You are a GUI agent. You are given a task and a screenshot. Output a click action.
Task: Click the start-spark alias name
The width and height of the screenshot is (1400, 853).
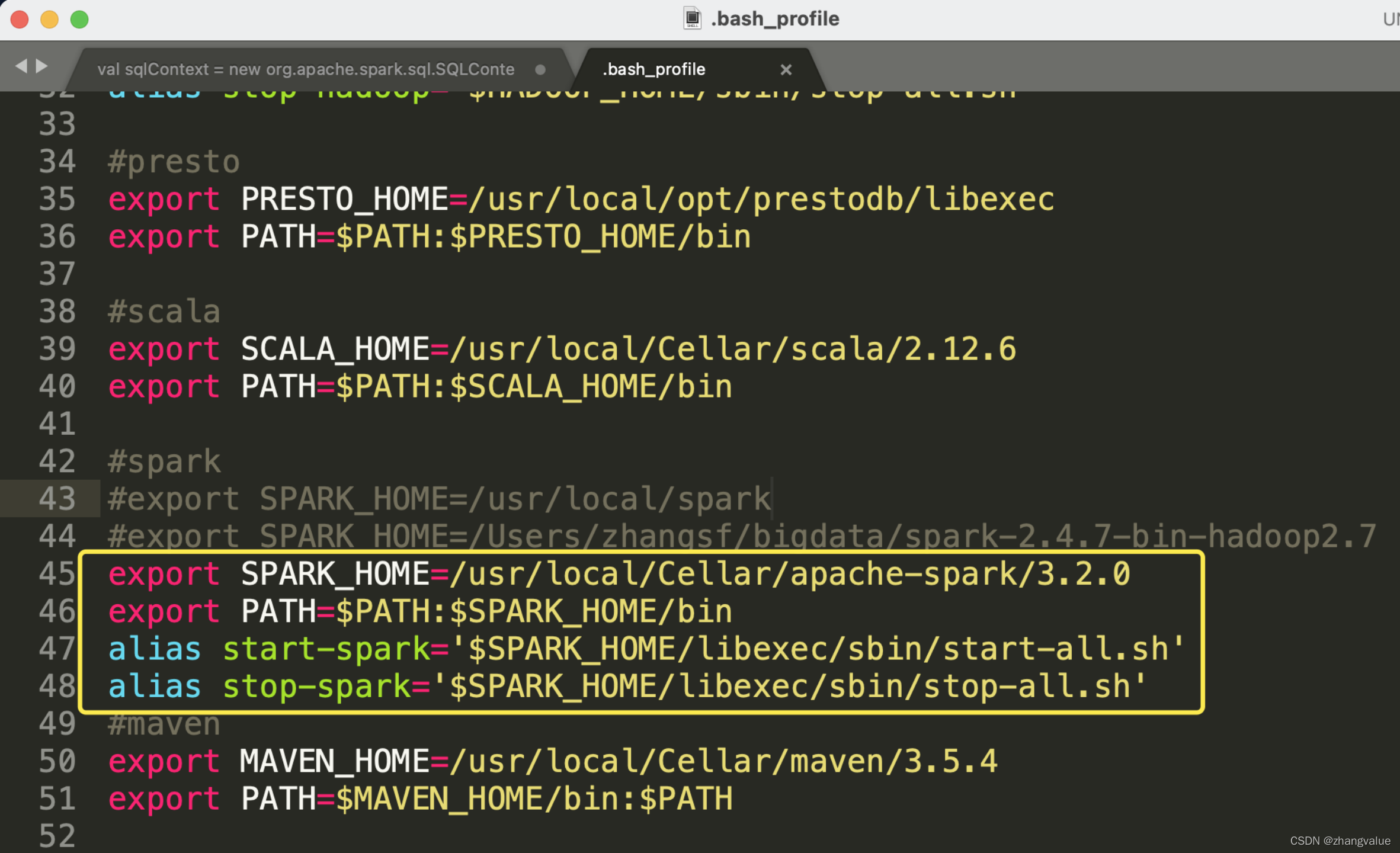point(326,649)
